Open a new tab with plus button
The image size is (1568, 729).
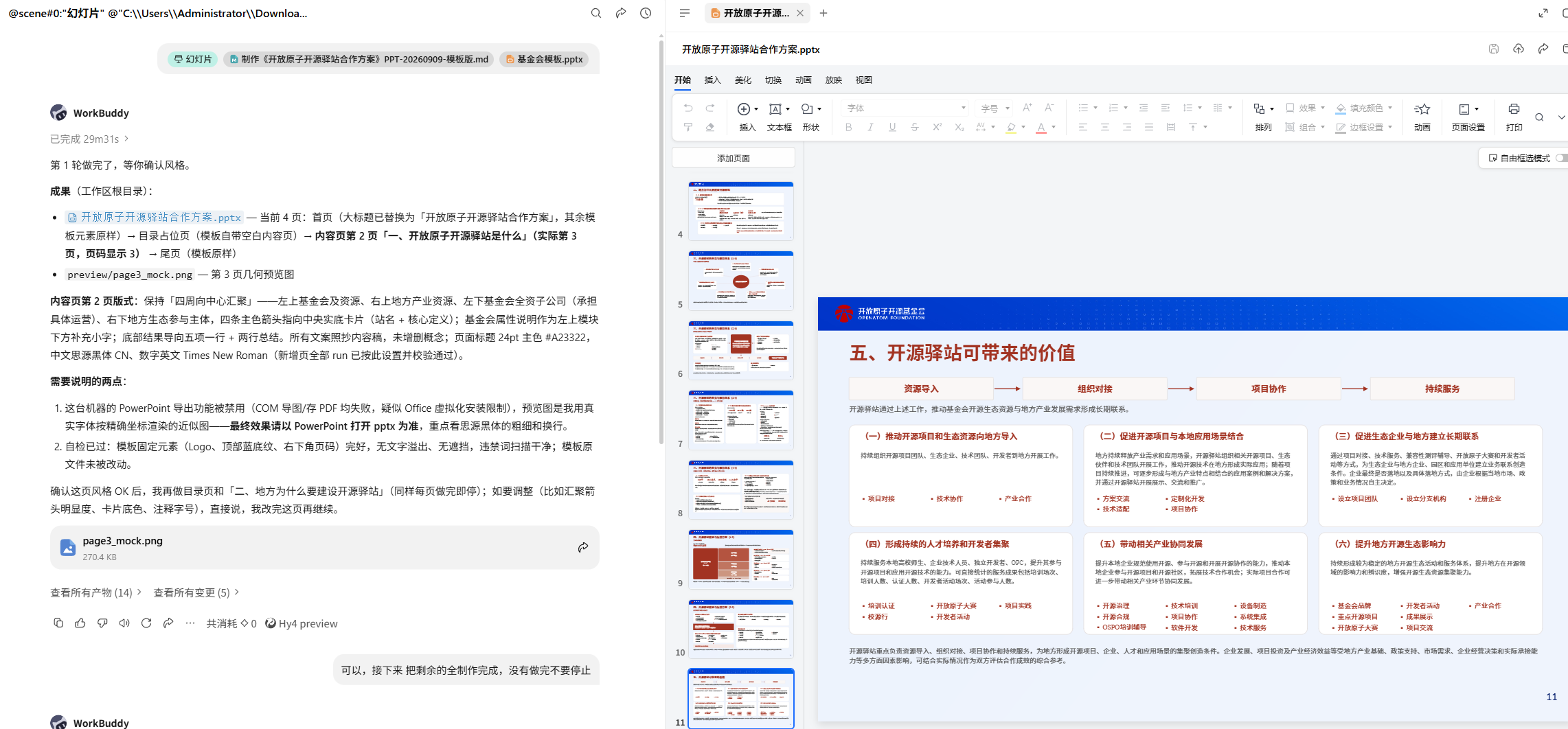click(823, 13)
